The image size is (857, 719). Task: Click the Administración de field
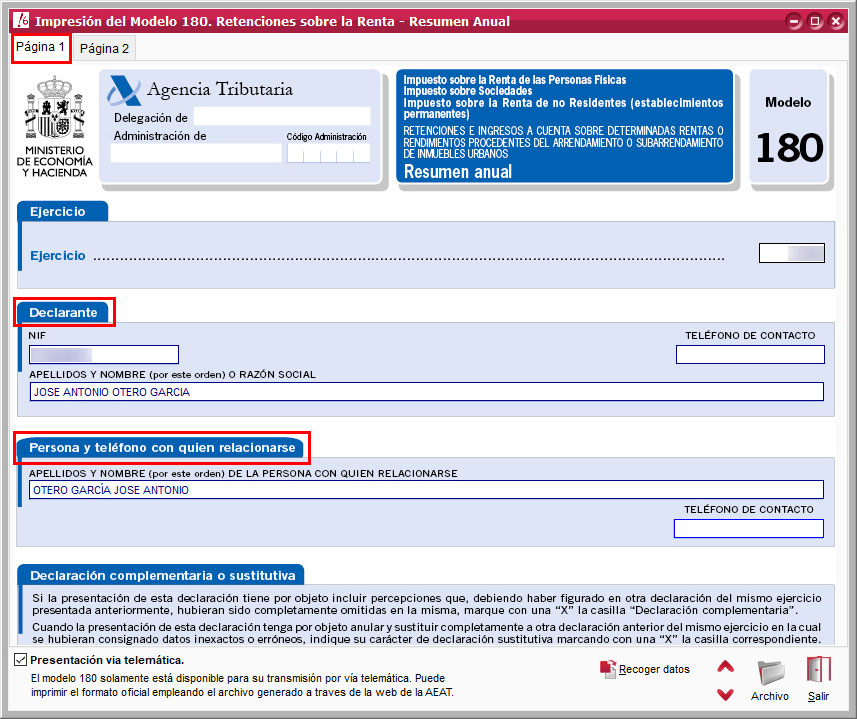[196, 153]
